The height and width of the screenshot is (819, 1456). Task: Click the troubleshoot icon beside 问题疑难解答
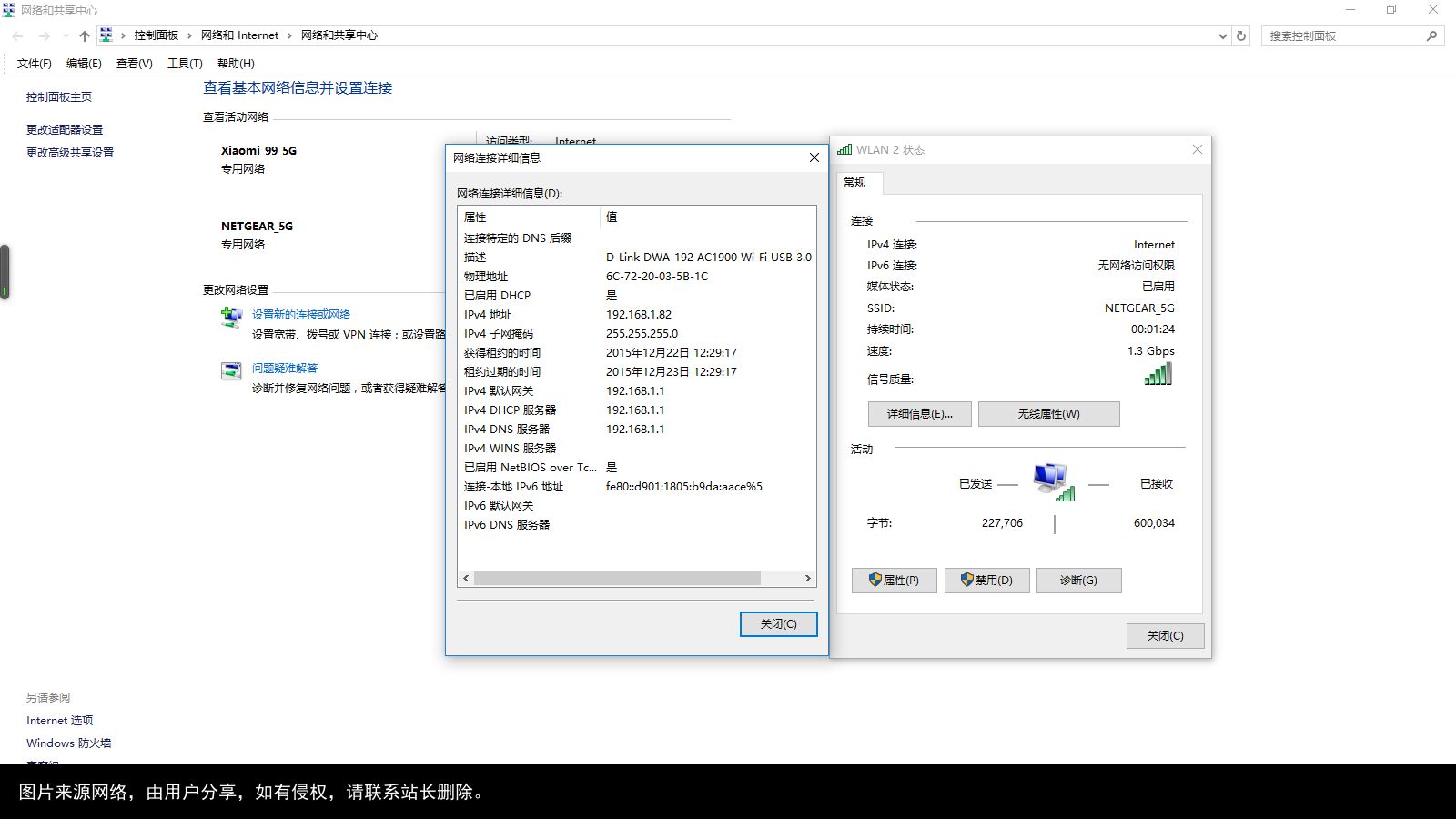point(231,370)
